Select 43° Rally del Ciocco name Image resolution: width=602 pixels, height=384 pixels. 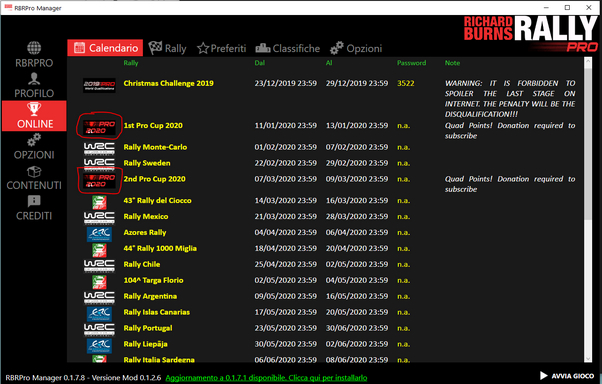[x=157, y=200]
